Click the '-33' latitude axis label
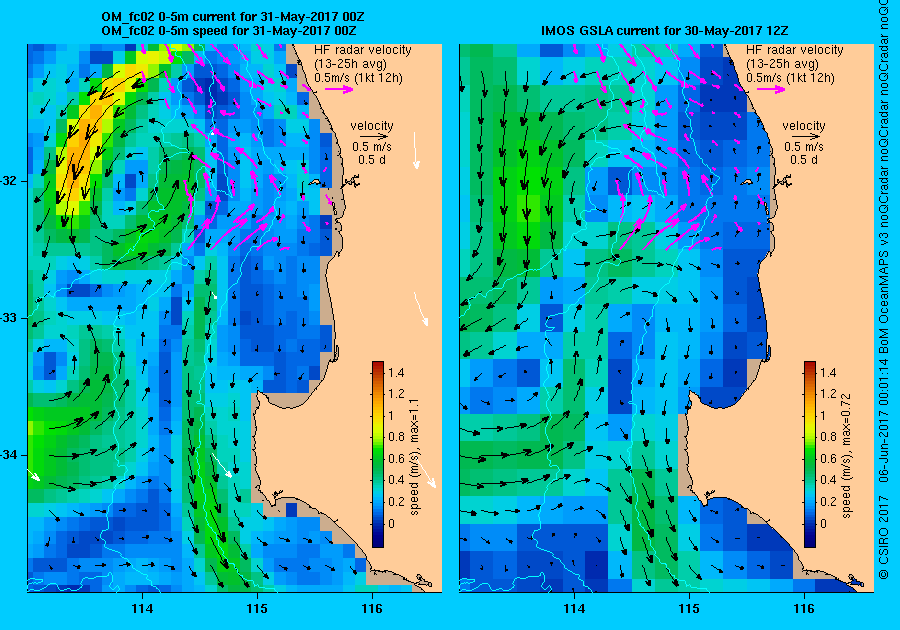The width and height of the screenshot is (900, 630). [x=9, y=318]
